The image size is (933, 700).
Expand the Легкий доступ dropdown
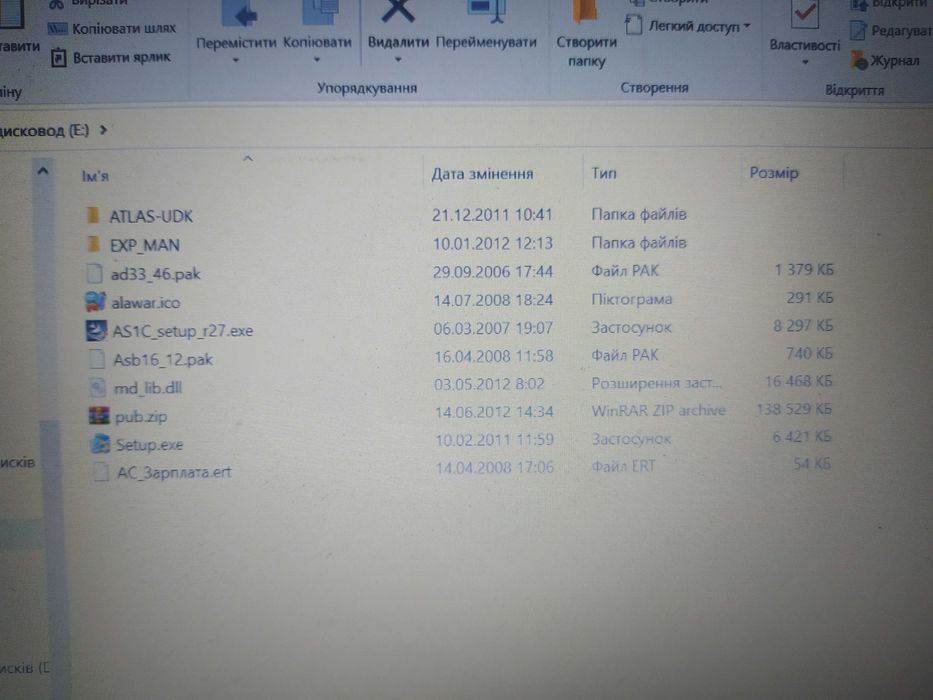747,26
